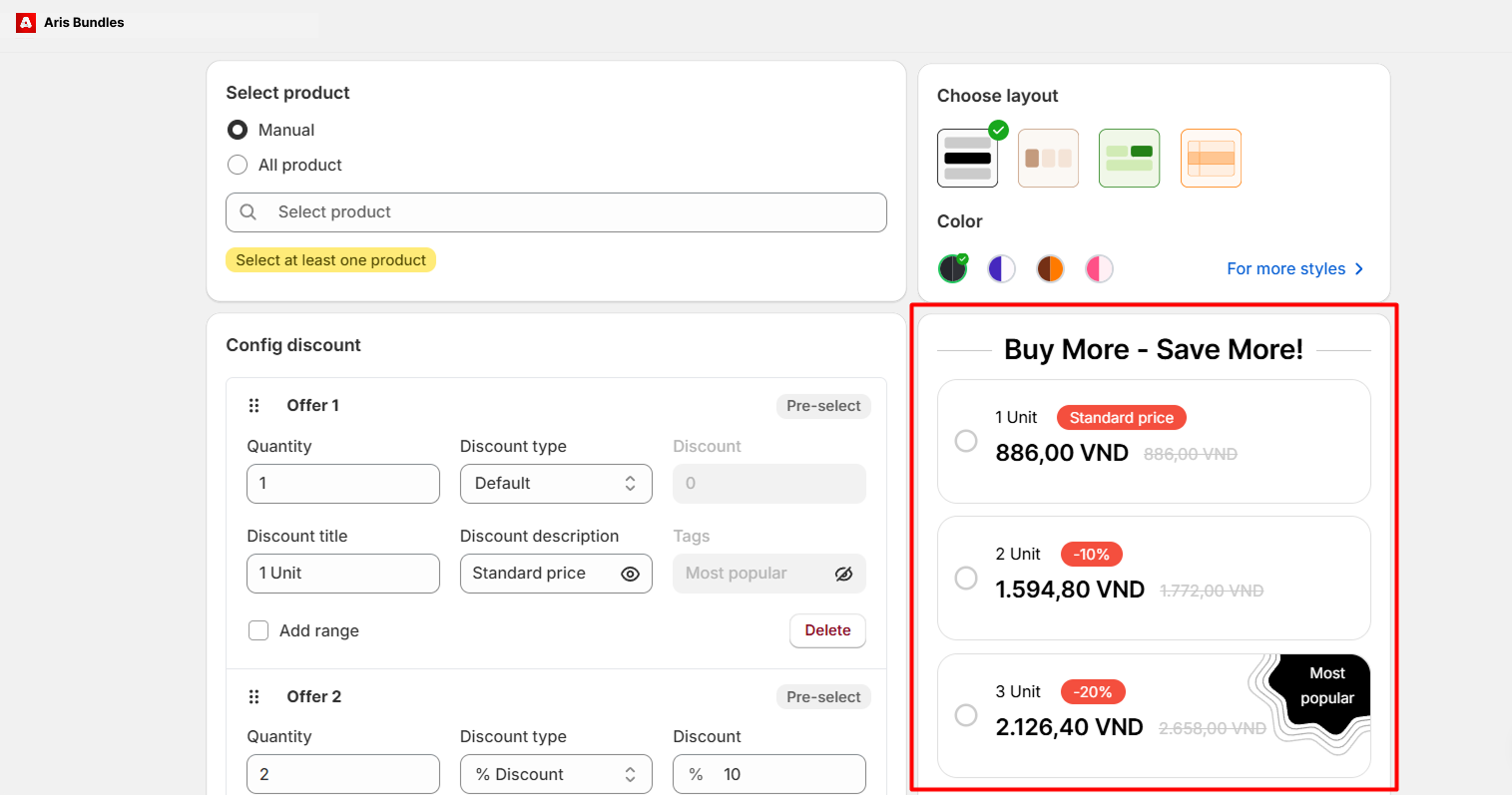Pick the black and green color swatch
This screenshot has height=795, width=1512.
pyautogui.click(x=952, y=268)
